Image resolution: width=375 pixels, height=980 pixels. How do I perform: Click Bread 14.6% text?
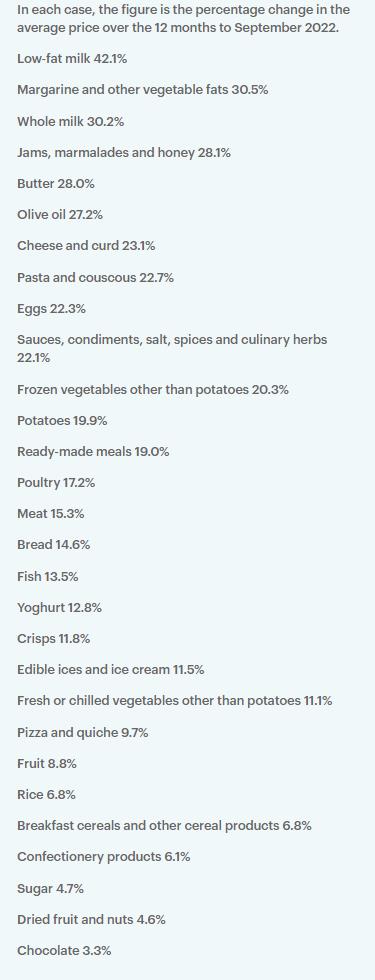pyautogui.click(x=53, y=544)
